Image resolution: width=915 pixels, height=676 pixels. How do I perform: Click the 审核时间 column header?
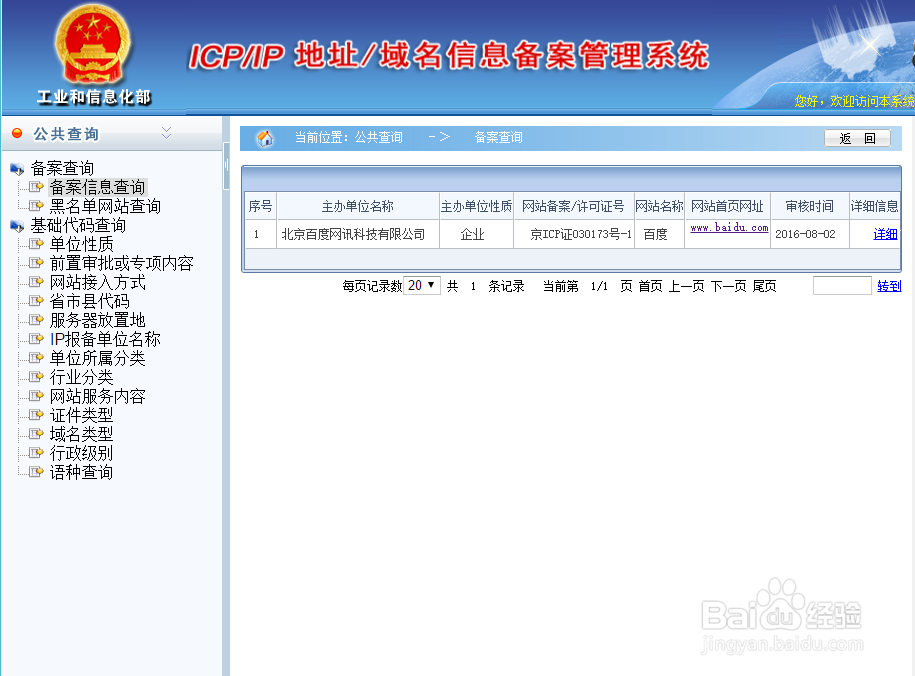pos(809,206)
